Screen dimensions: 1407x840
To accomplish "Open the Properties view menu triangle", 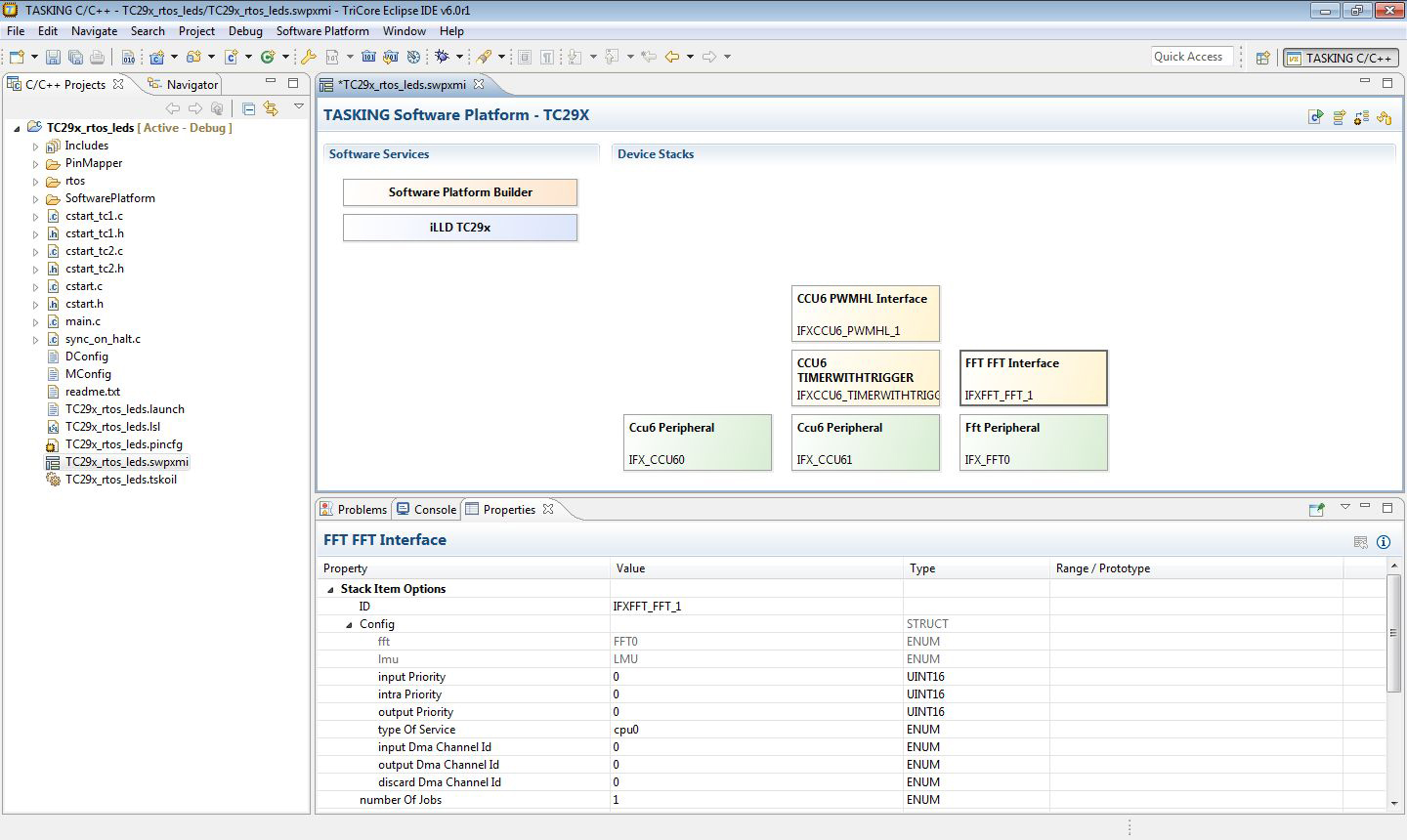I will 1344,507.
